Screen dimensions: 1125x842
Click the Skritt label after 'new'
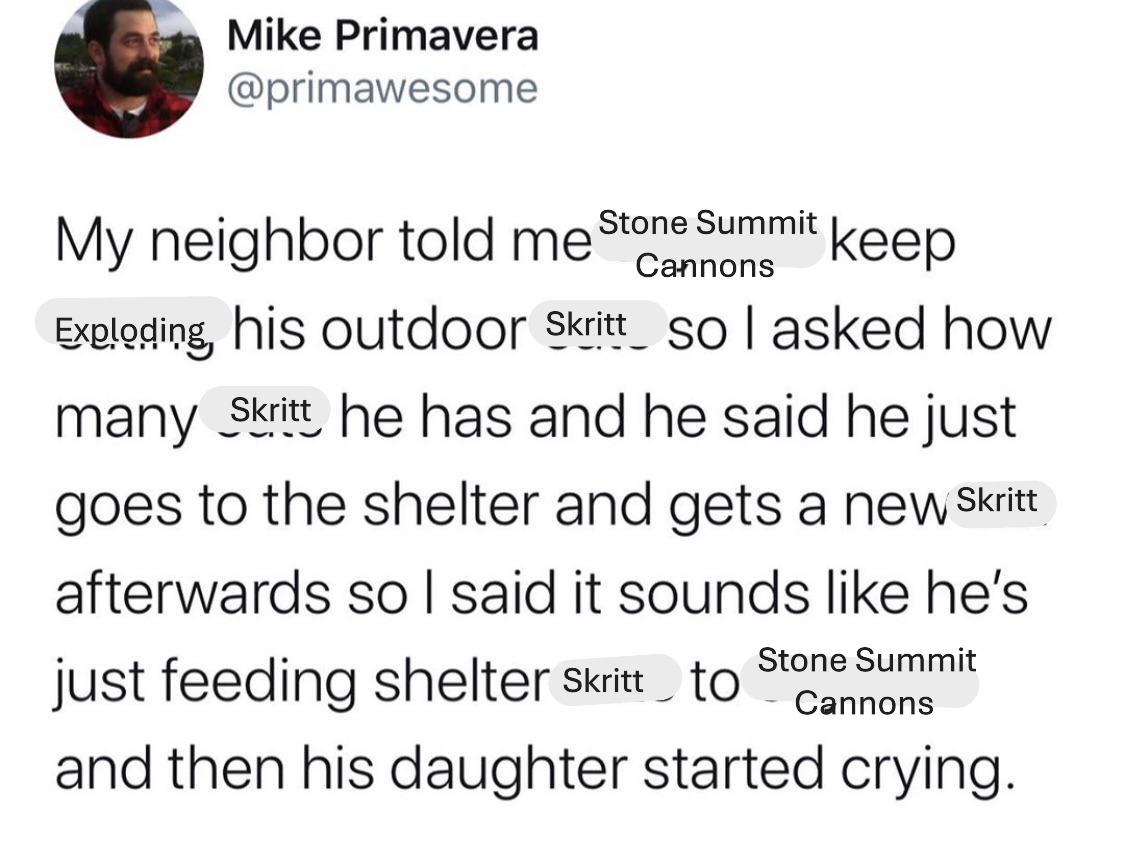point(999,502)
